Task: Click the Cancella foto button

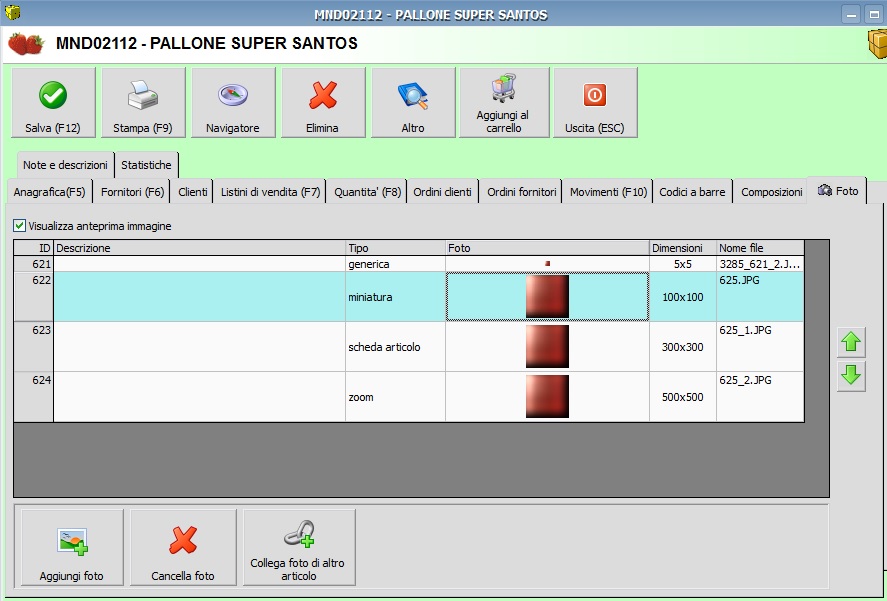Action: (183, 547)
